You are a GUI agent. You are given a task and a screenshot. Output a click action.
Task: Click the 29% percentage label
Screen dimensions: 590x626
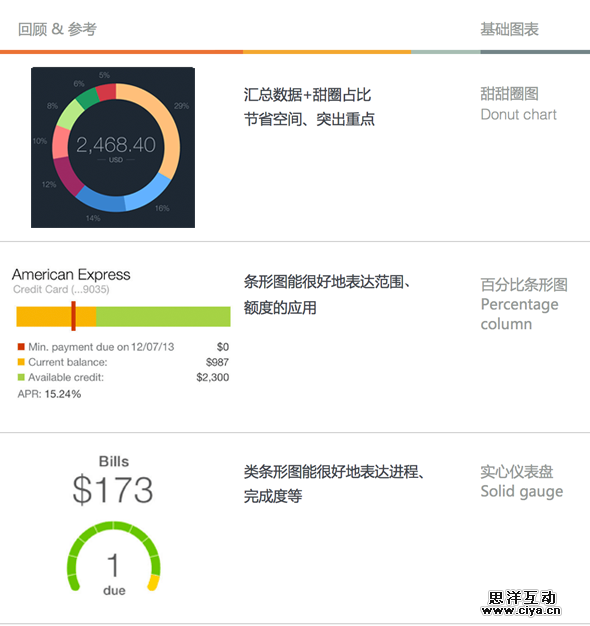coord(181,106)
